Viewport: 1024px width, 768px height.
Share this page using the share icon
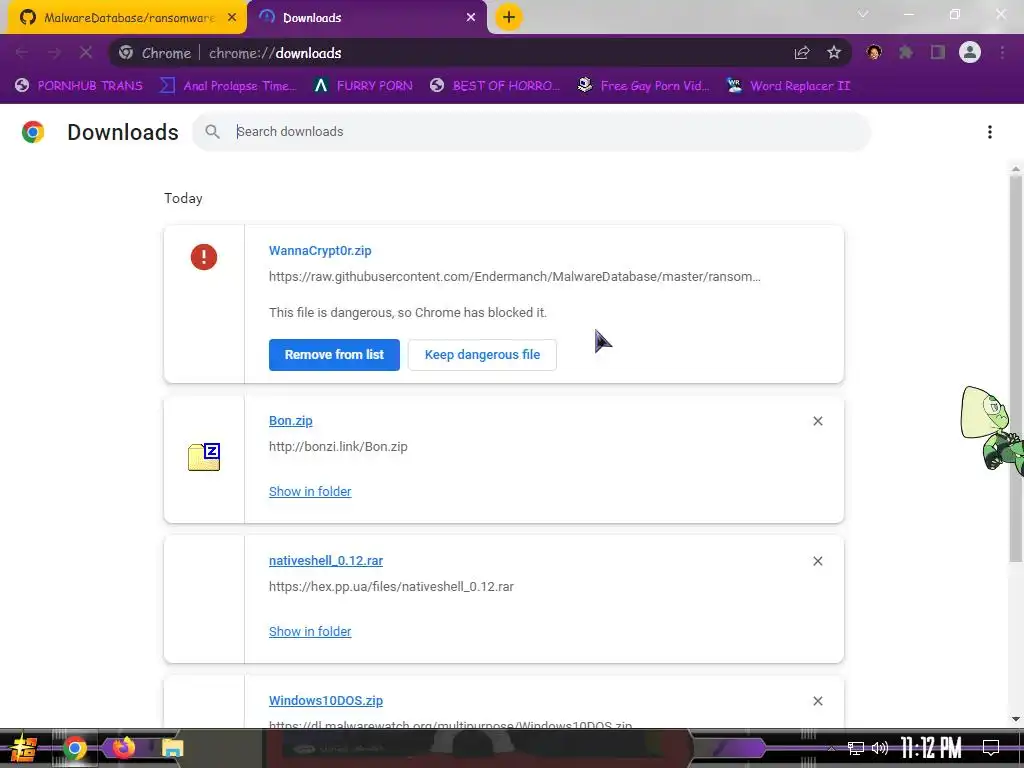(802, 53)
